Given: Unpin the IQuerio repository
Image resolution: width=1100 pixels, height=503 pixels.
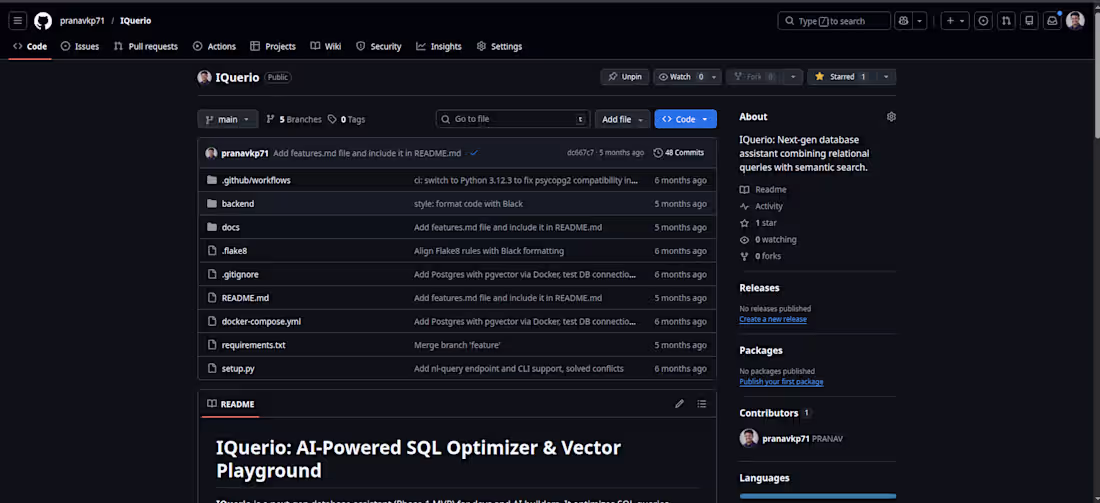Looking at the screenshot, I should 625,77.
